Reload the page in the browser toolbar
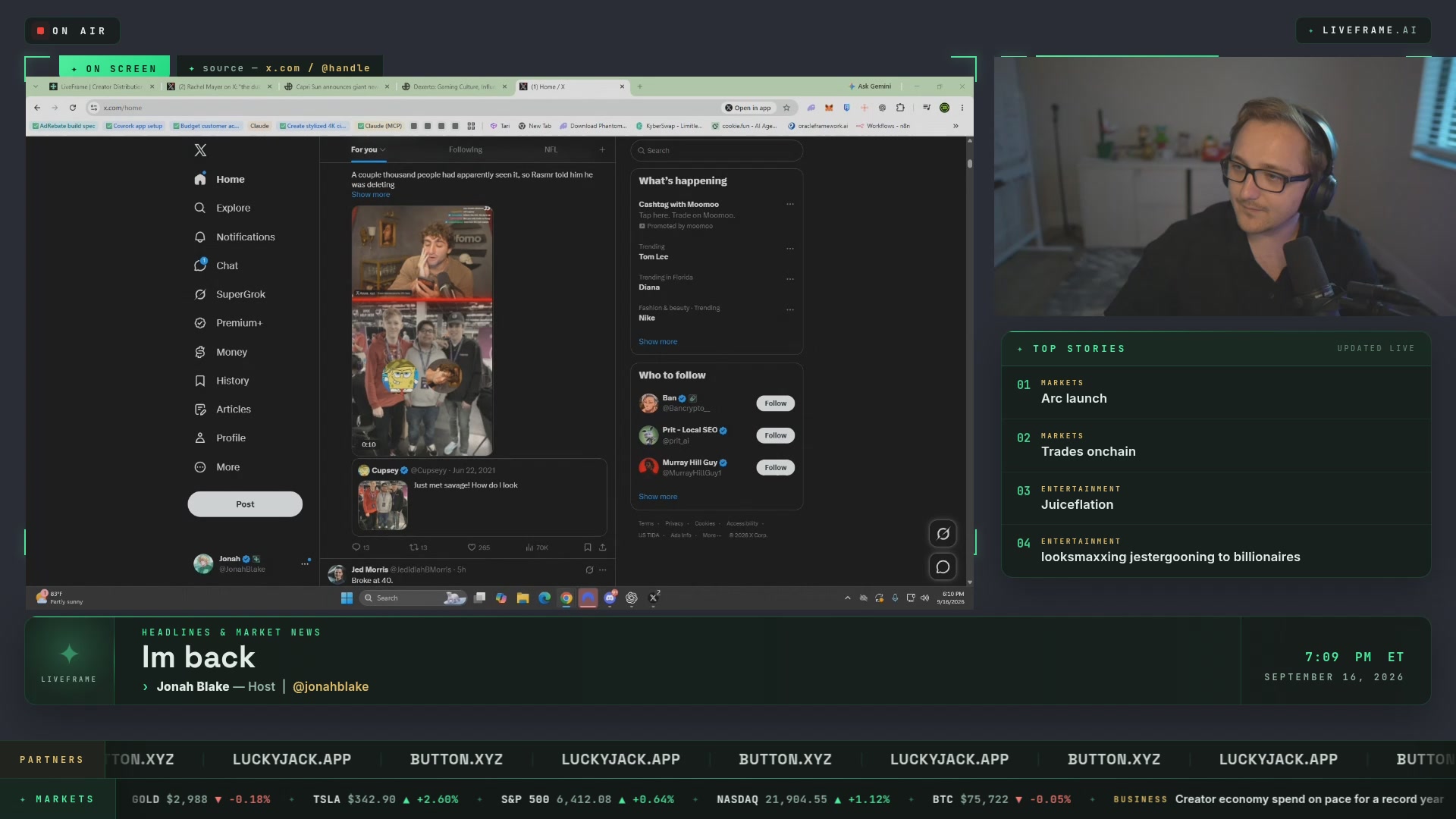Image resolution: width=1456 pixels, height=819 pixels. (x=73, y=108)
